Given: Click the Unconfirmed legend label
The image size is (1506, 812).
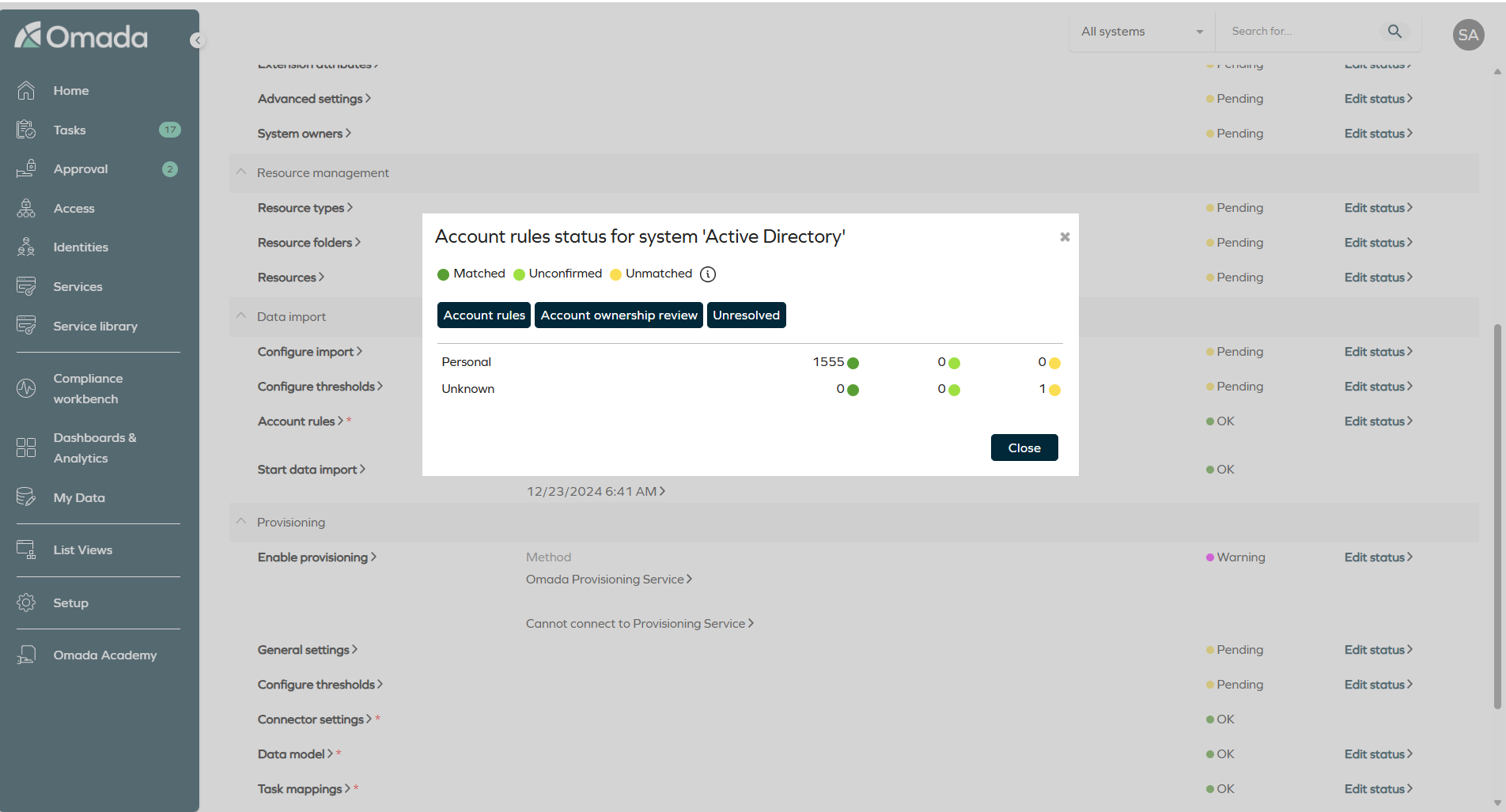Looking at the screenshot, I should click(x=566, y=274).
